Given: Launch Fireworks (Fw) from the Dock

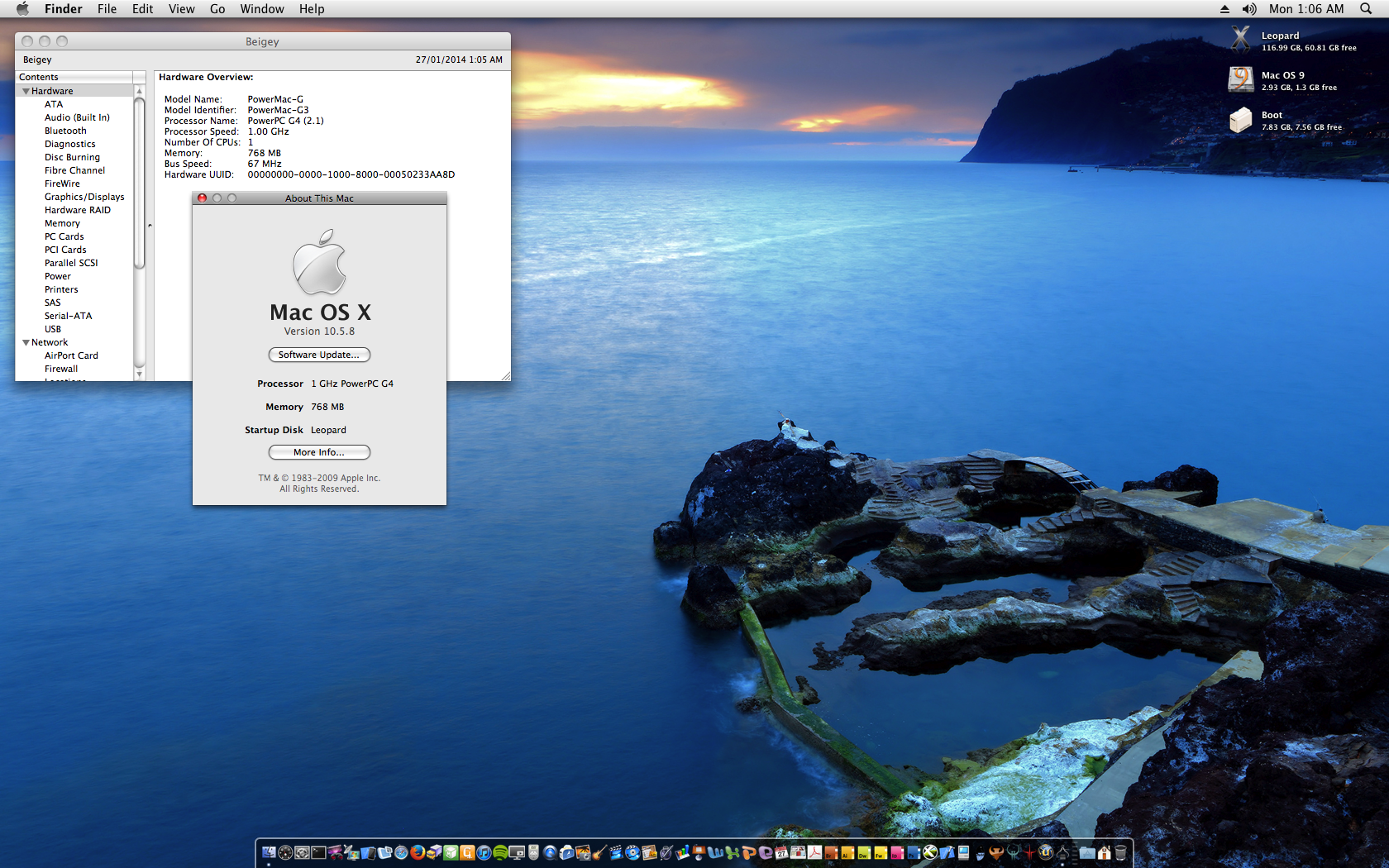Looking at the screenshot, I should pyautogui.click(x=881, y=852).
